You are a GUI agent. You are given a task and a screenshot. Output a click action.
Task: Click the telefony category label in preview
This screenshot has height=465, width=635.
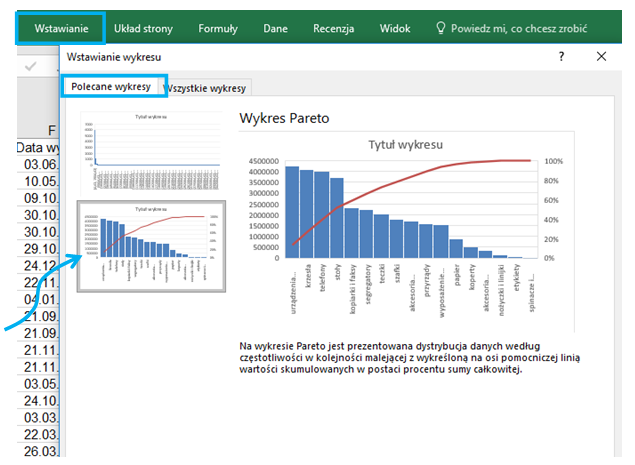pyautogui.click(x=323, y=278)
